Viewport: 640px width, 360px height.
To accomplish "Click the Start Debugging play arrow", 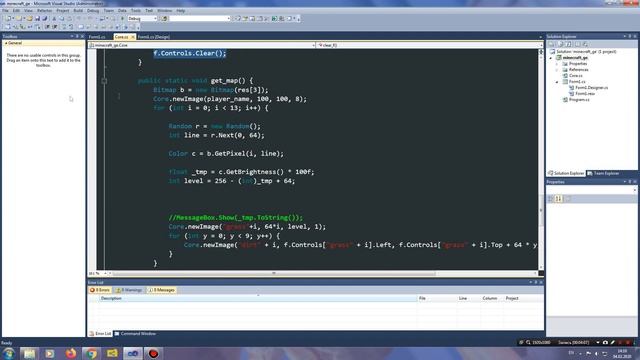I will coord(122,19).
